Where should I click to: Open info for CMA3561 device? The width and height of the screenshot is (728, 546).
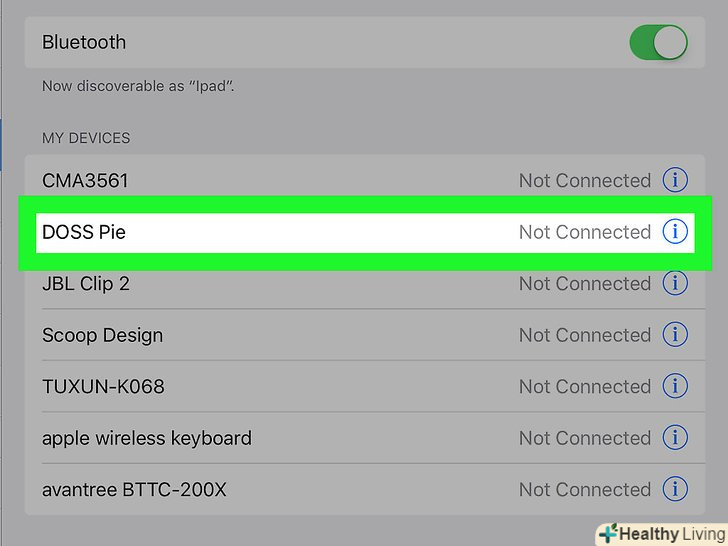(675, 181)
